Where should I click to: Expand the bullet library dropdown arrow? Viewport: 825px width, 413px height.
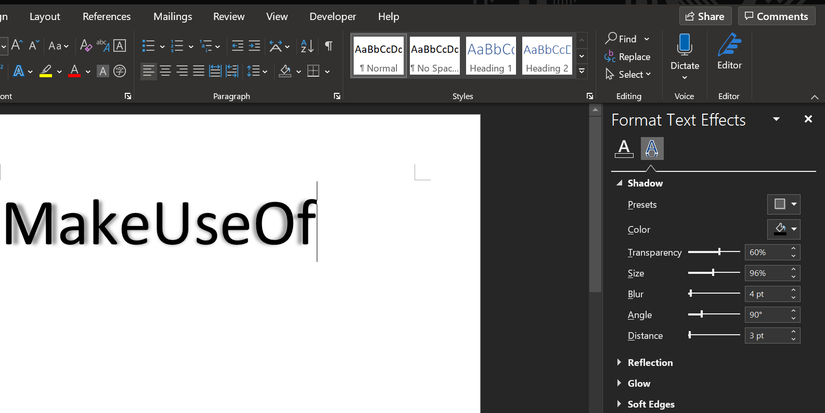[x=162, y=46]
